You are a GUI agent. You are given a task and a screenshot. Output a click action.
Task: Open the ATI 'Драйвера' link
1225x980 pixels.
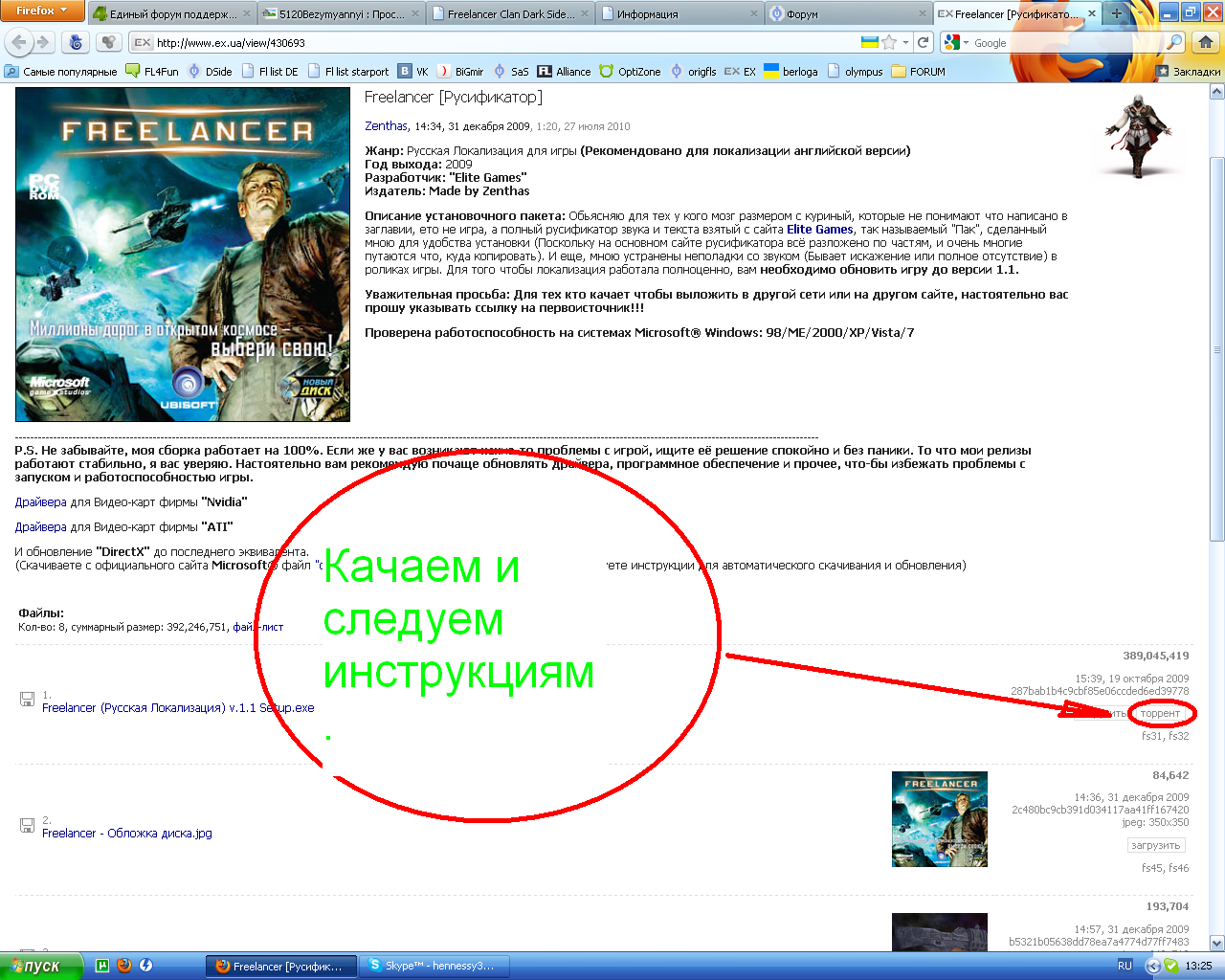tap(40, 526)
